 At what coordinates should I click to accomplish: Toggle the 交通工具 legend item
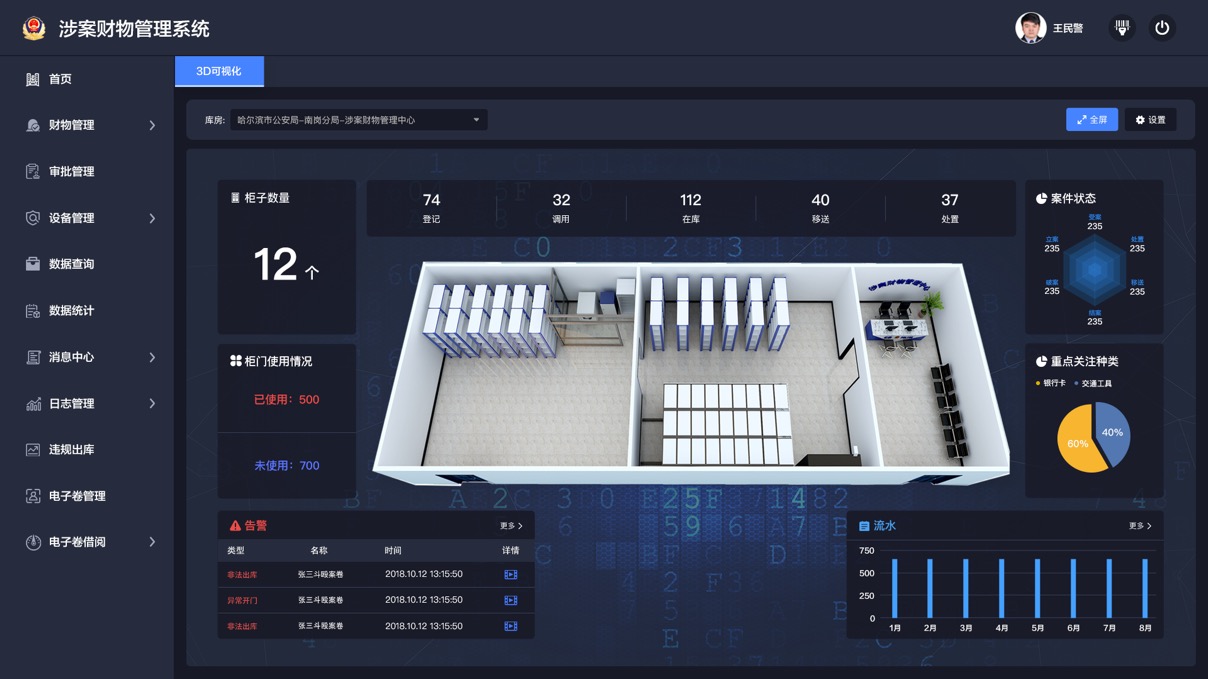(1093, 384)
